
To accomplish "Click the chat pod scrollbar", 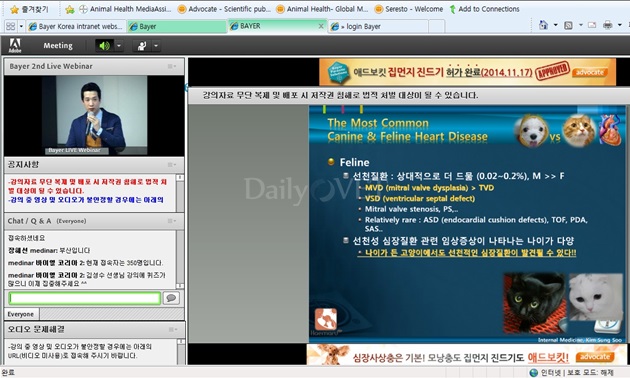I will tap(180, 259).
